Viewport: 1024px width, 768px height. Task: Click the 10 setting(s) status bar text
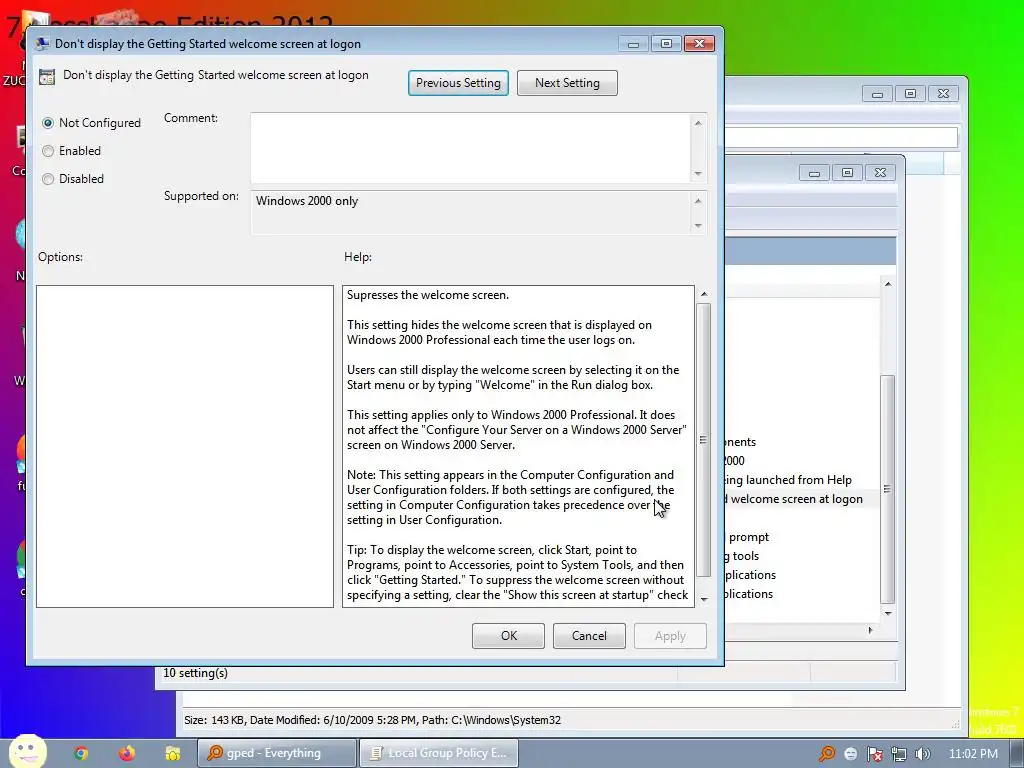tap(195, 673)
